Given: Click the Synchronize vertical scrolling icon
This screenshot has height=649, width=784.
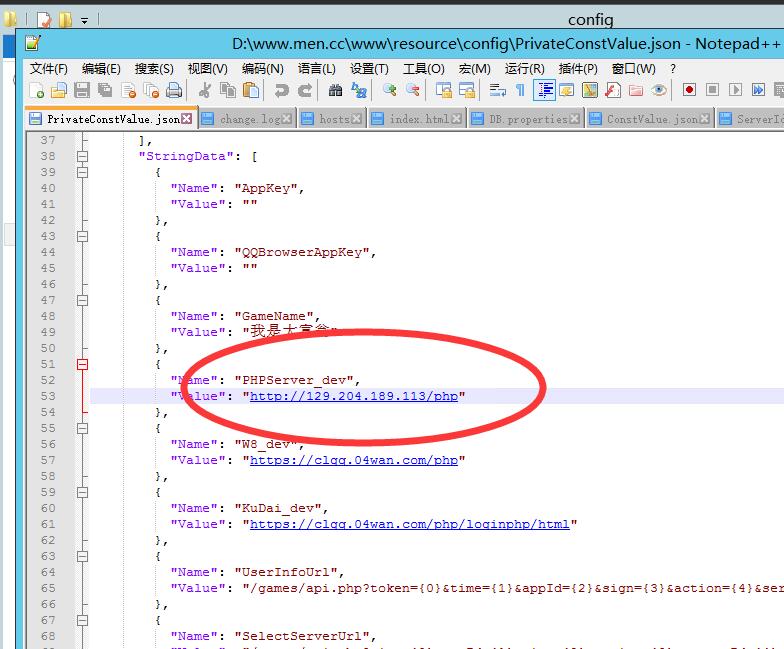Looking at the screenshot, I should click(x=444, y=90).
